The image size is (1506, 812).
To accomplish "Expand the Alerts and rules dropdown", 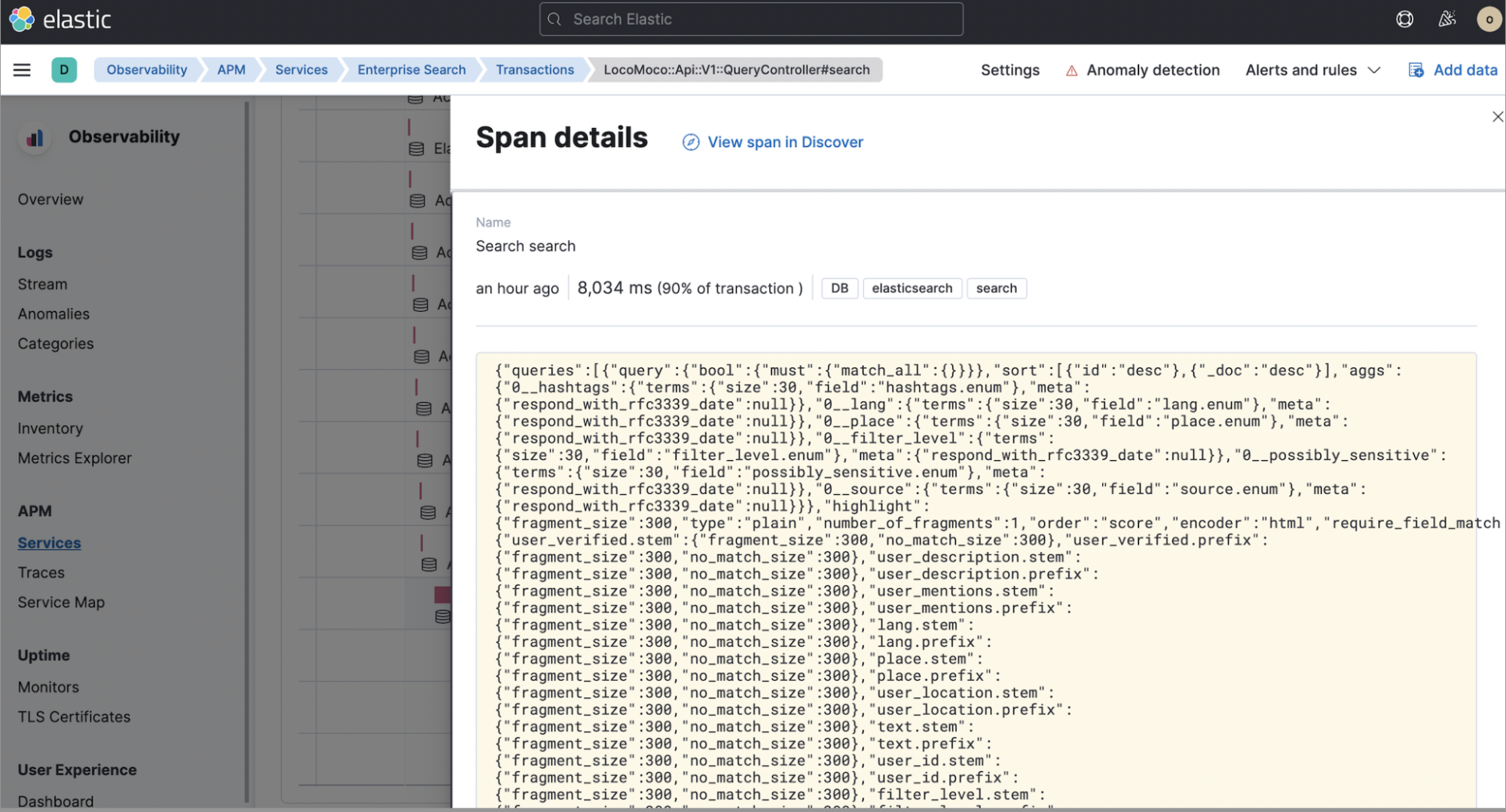I will [1313, 70].
